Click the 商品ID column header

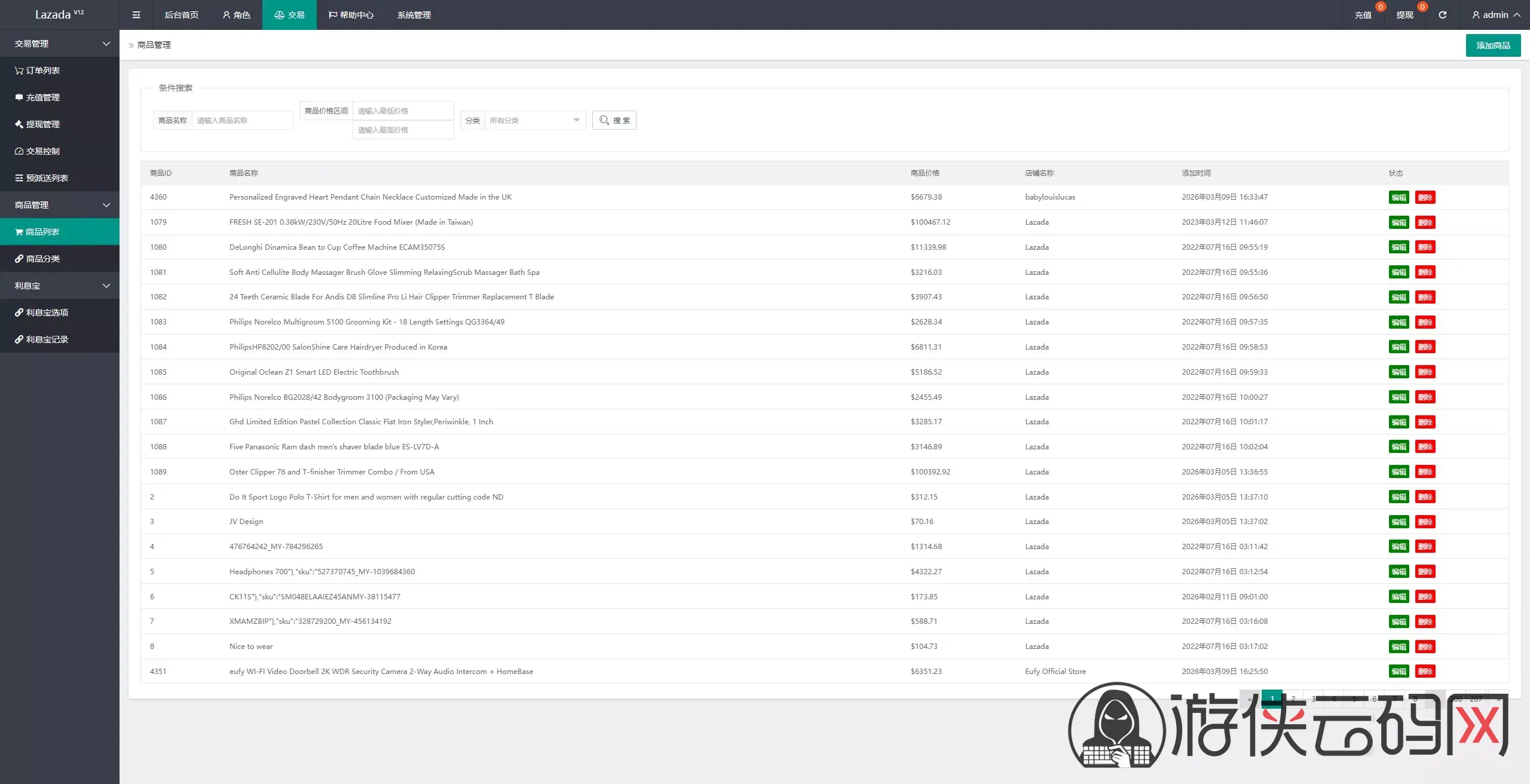click(161, 173)
